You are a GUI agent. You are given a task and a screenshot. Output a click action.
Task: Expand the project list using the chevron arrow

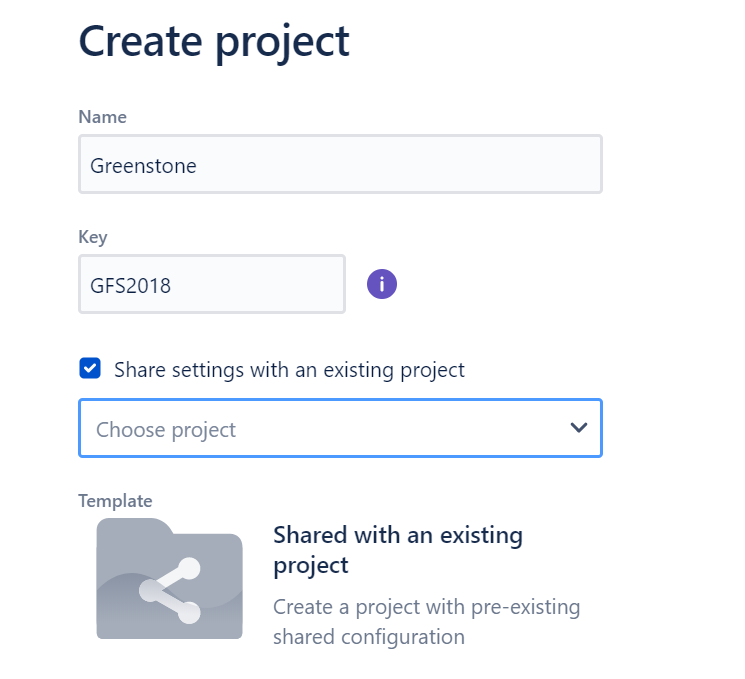(578, 428)
